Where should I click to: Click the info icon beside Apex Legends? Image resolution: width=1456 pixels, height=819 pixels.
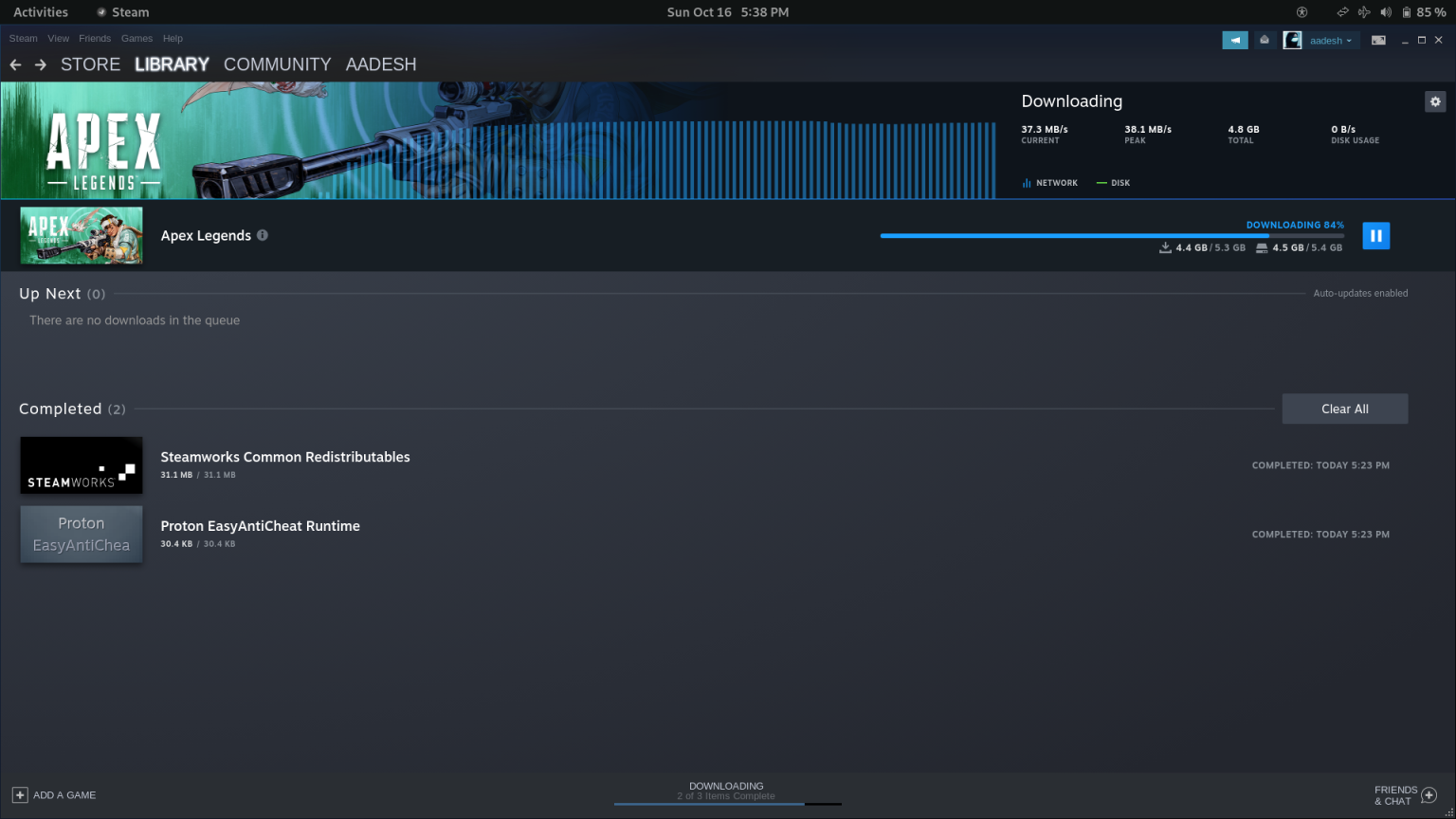(x=263, y=235)
